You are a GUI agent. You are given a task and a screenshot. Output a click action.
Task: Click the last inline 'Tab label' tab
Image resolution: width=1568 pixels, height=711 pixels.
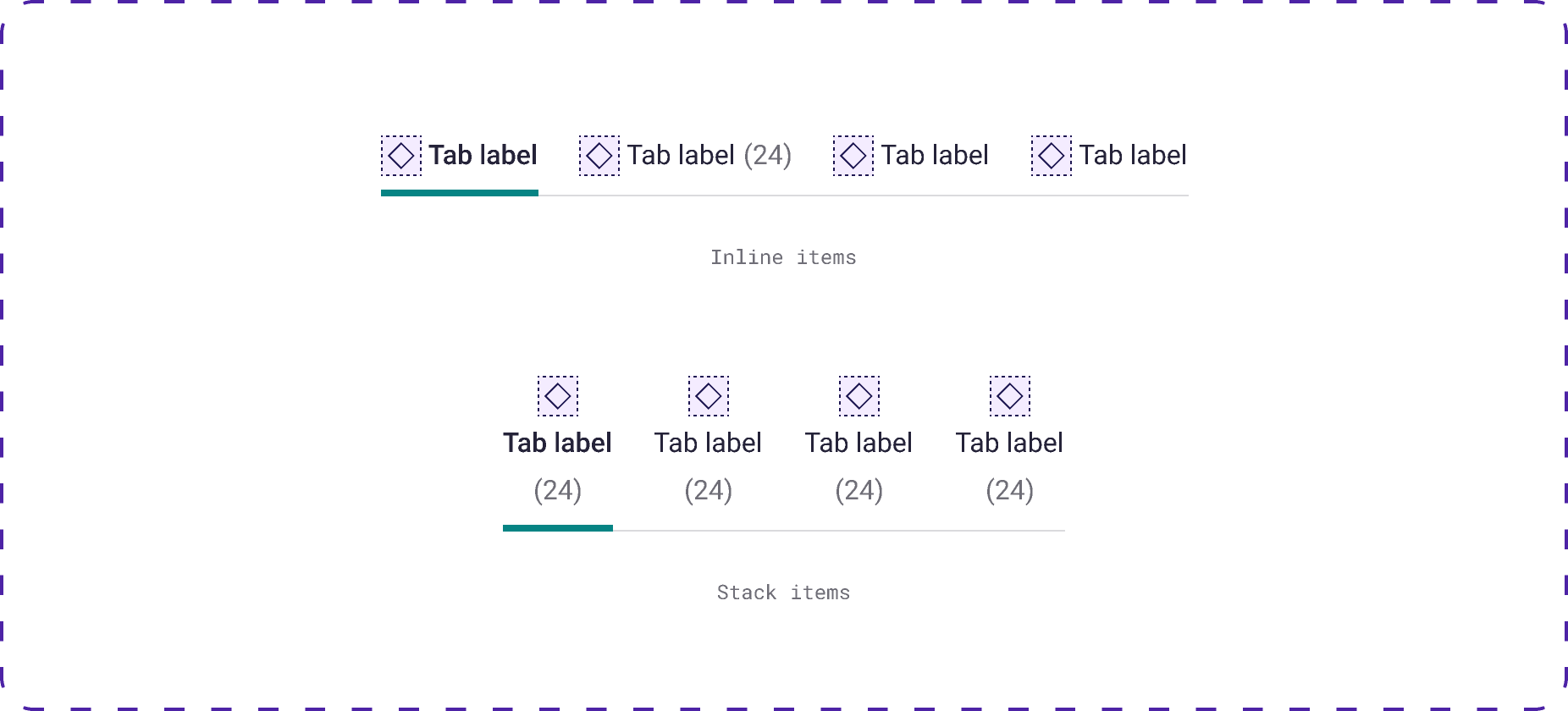coord(1133,155)
